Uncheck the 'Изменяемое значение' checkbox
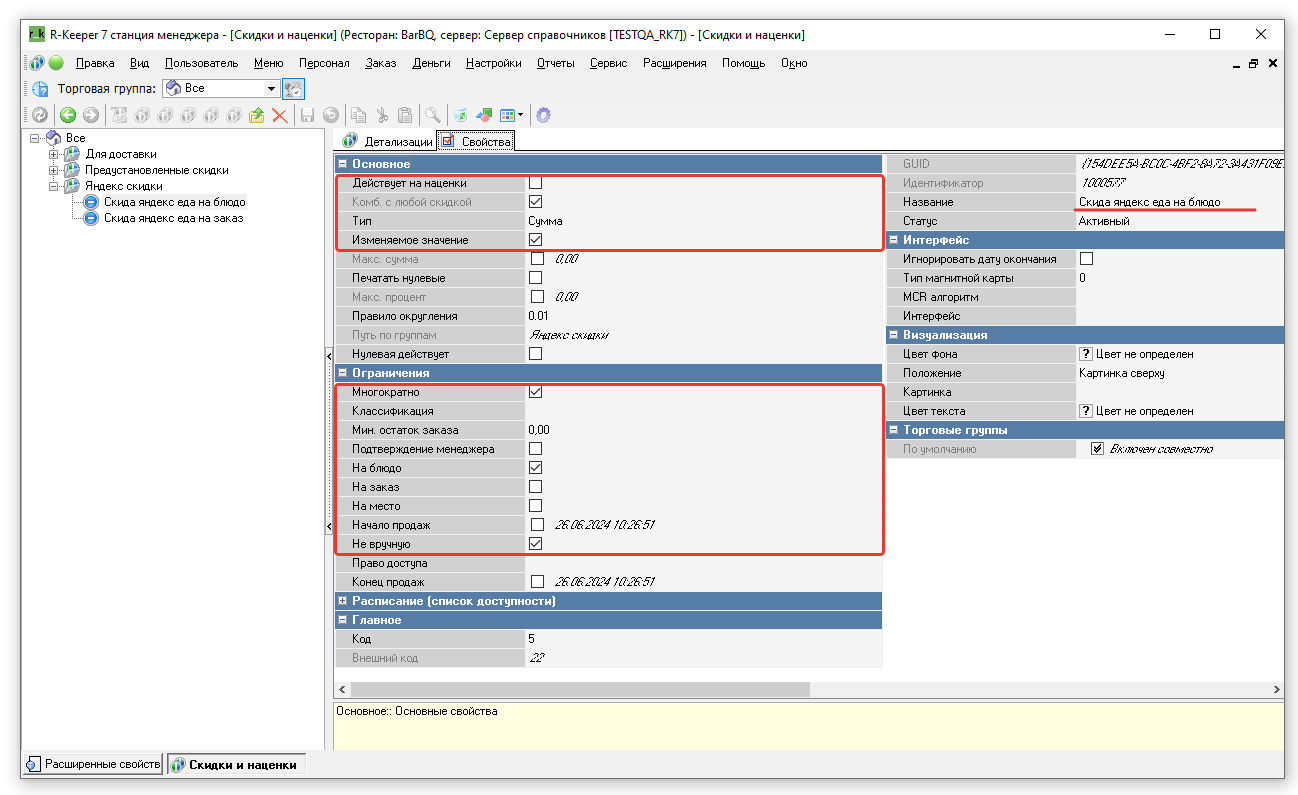The width and height of the screenshot is (1298, 795). coord(536,240)
